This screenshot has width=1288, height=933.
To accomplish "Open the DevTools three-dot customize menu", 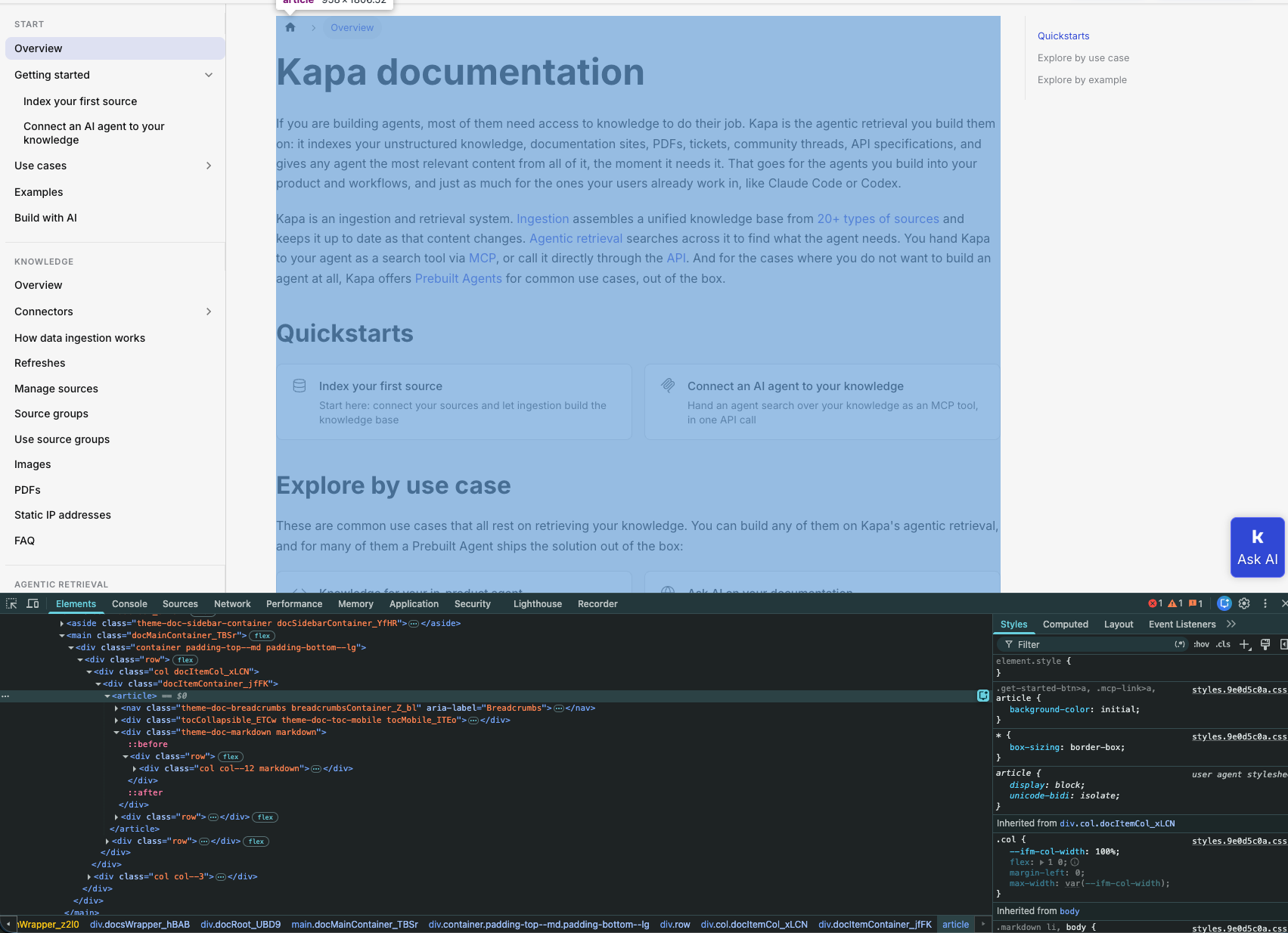I will click(1265, 603).
